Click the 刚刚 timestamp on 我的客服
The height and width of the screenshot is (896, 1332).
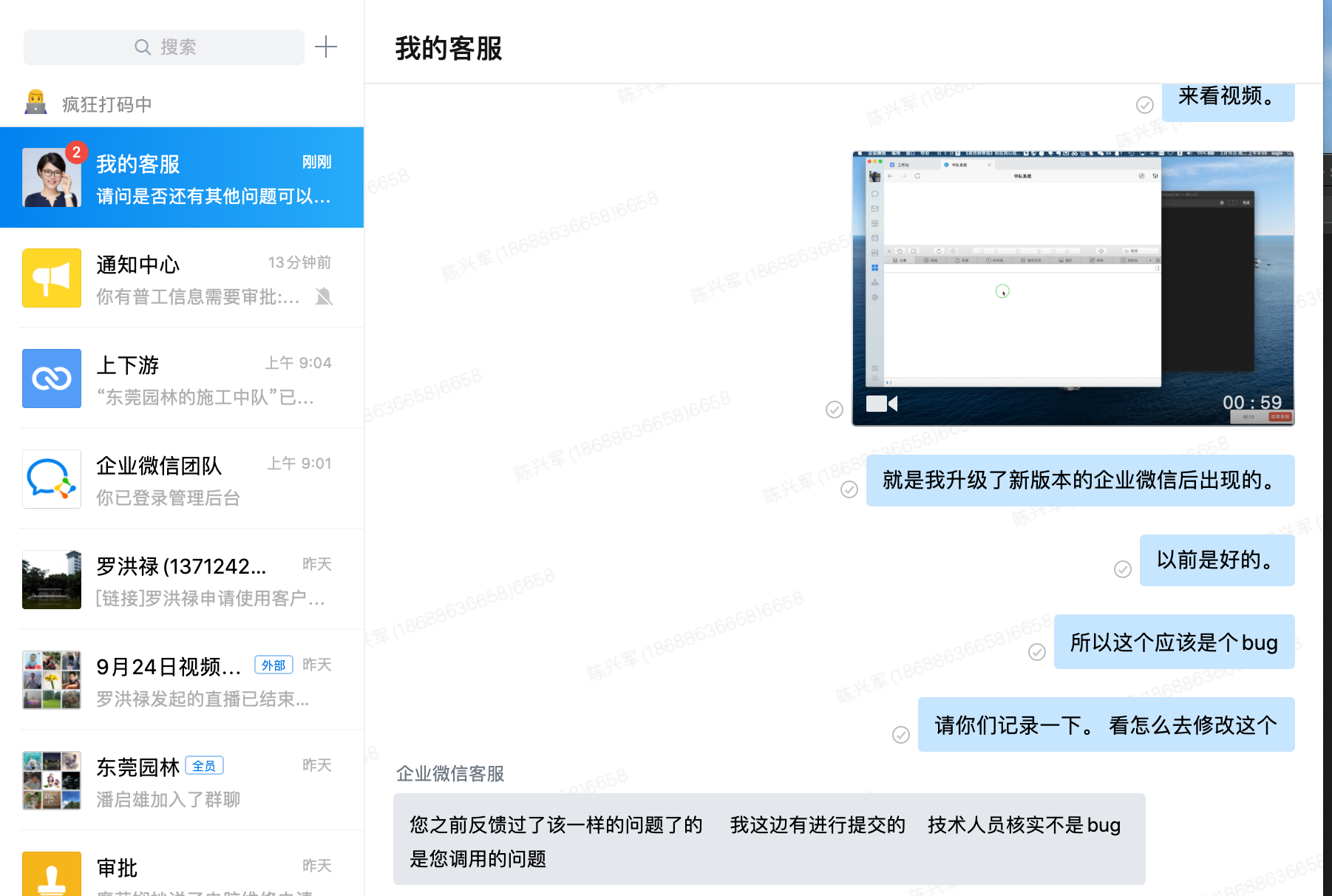(x=317, y=163)
